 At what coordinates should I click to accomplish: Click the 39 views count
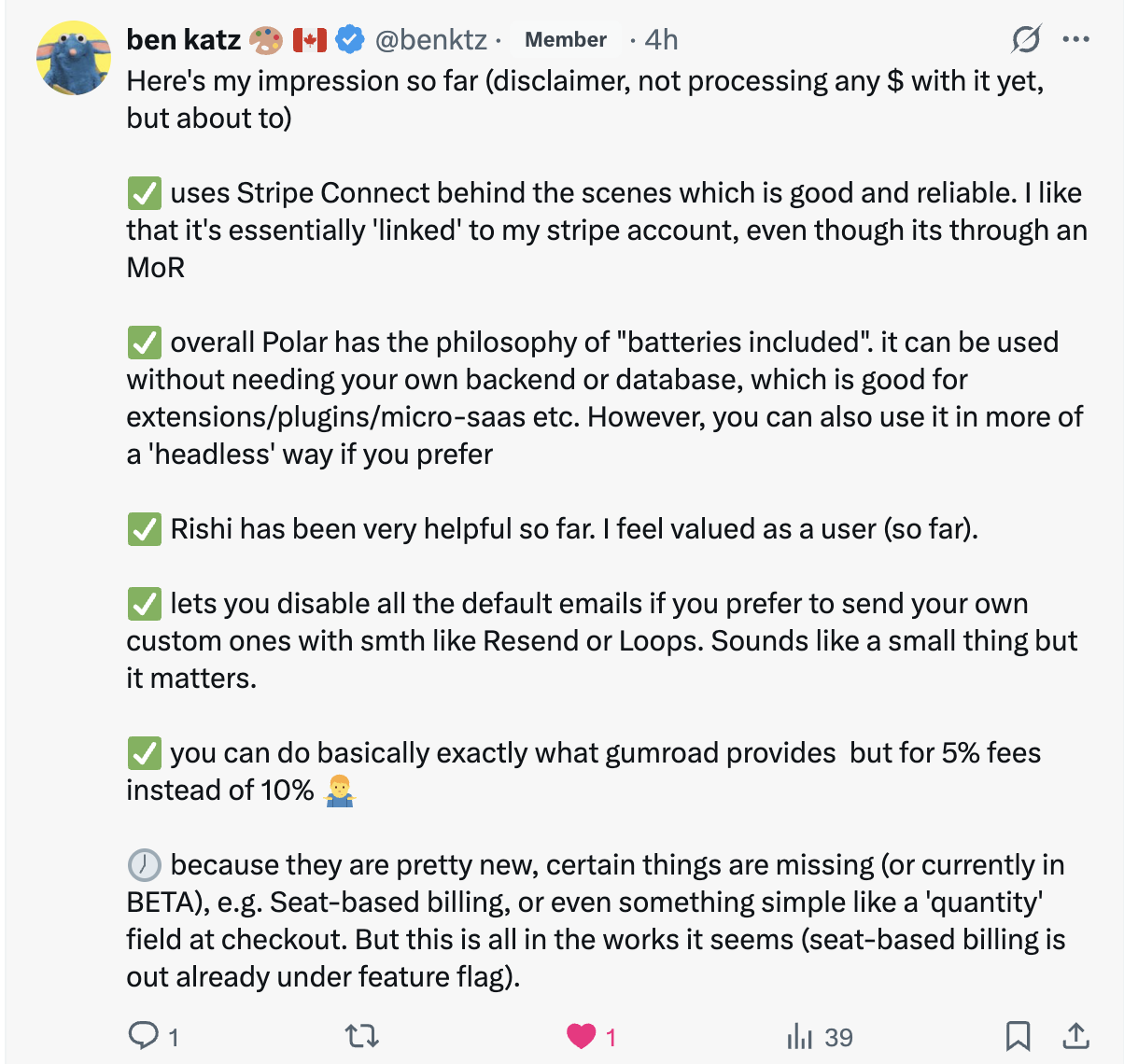click(x=838, y=1037)
